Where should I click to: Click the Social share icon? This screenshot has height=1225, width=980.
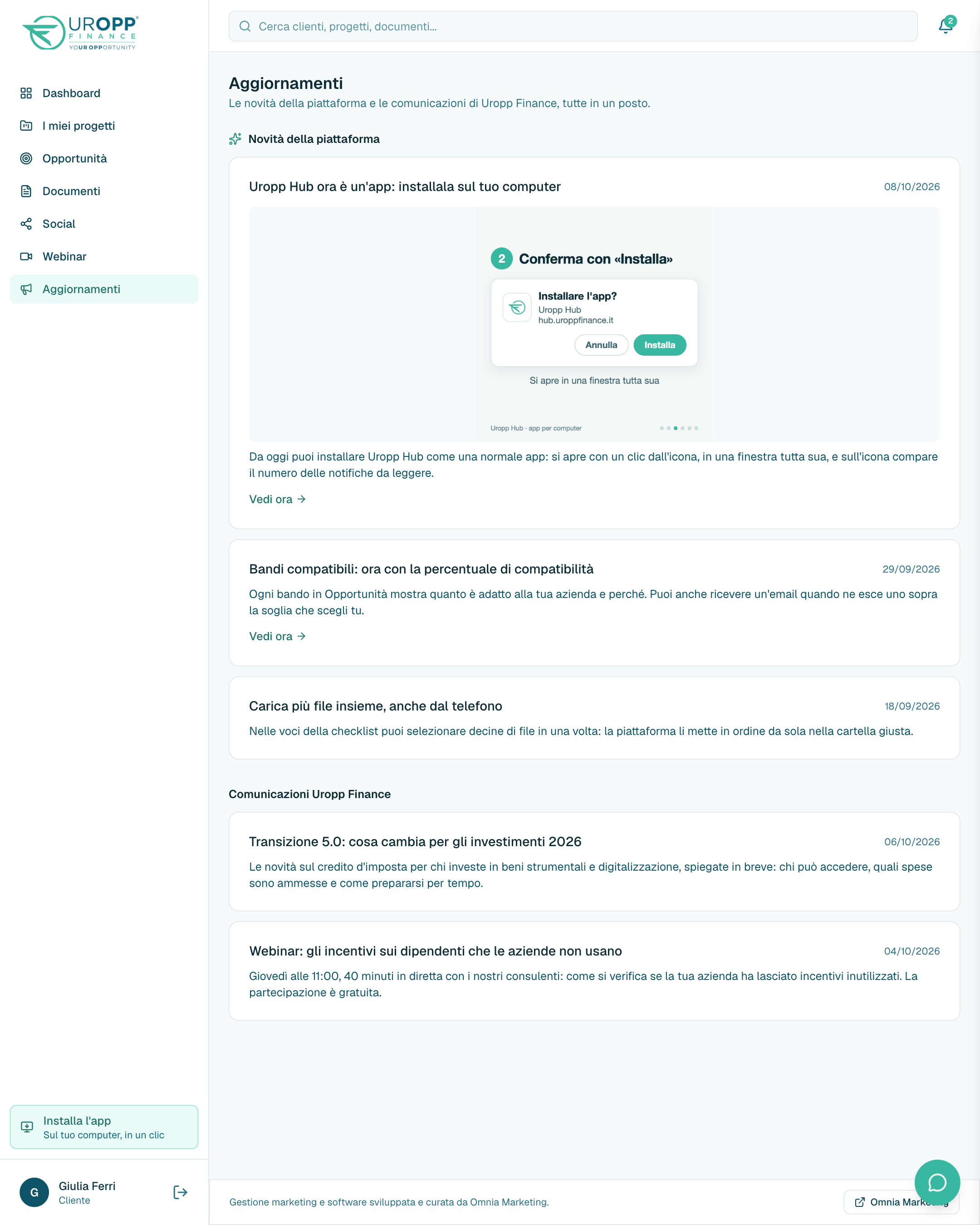pyautogui.click(x=26, y=224)
